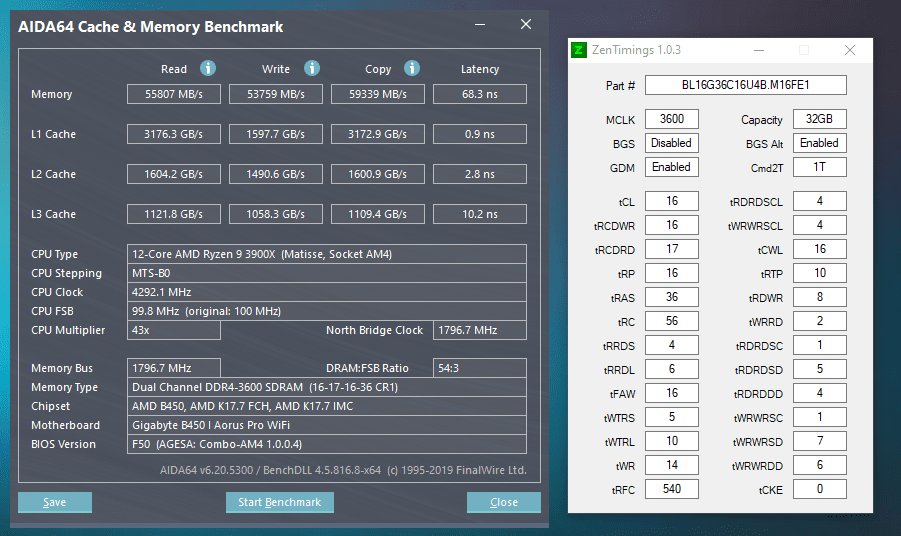Viewport: 901px width, 536px height.
Task: Click the BIOS Version F50 field
Action: click(x=326, y=444)
